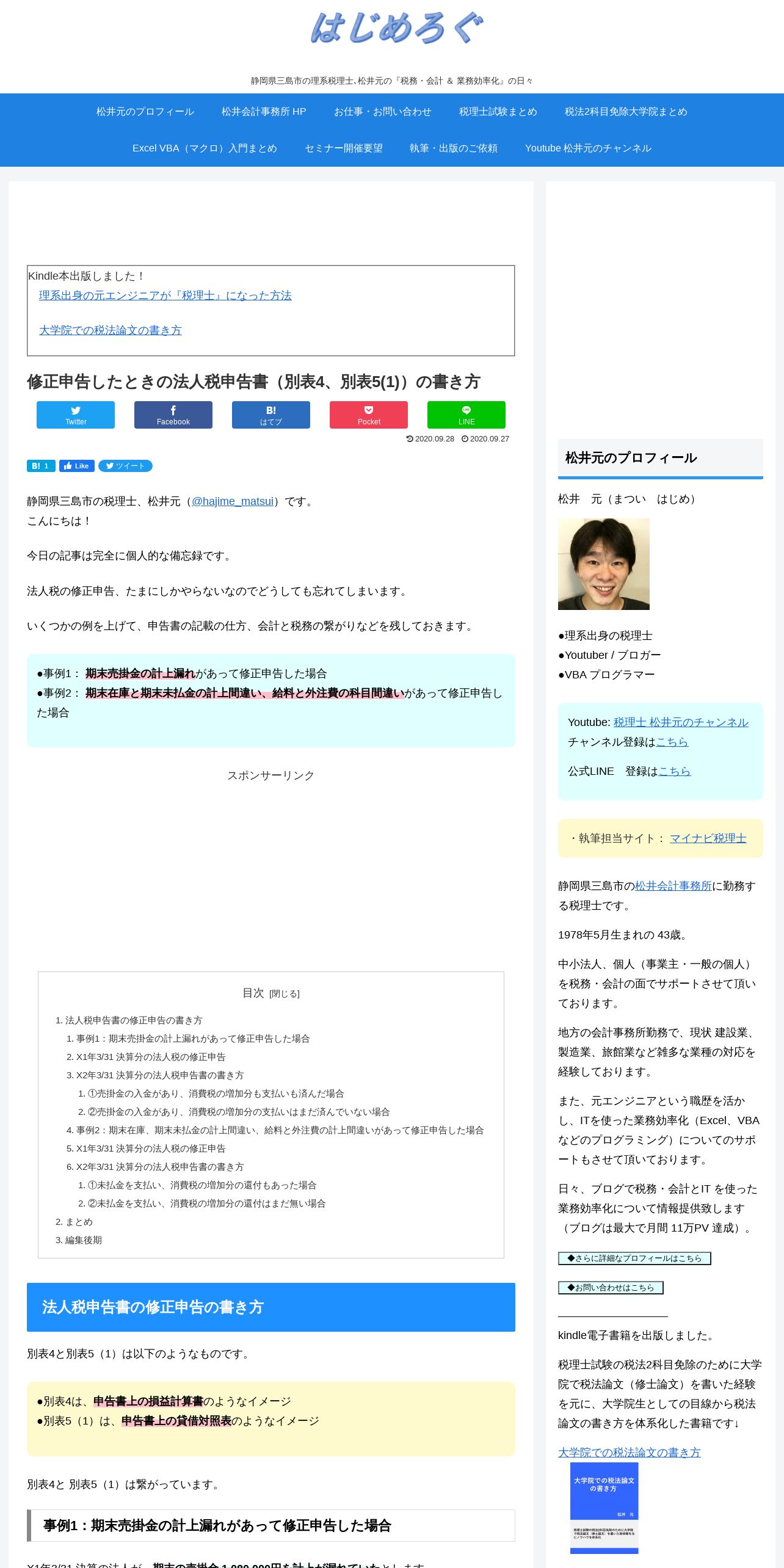The image size is (784, 1568).
Task: Open Youtube 松井元のチャンネル menu item
Action: point(588,148)
